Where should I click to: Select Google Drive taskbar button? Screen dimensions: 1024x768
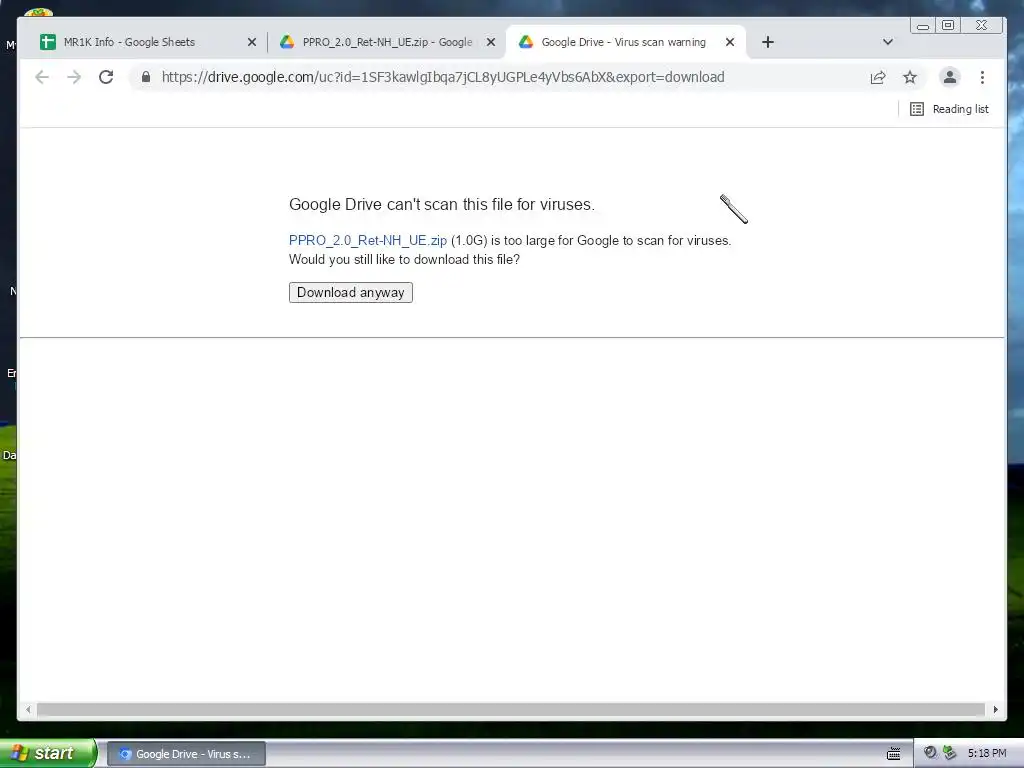[186, 754]
